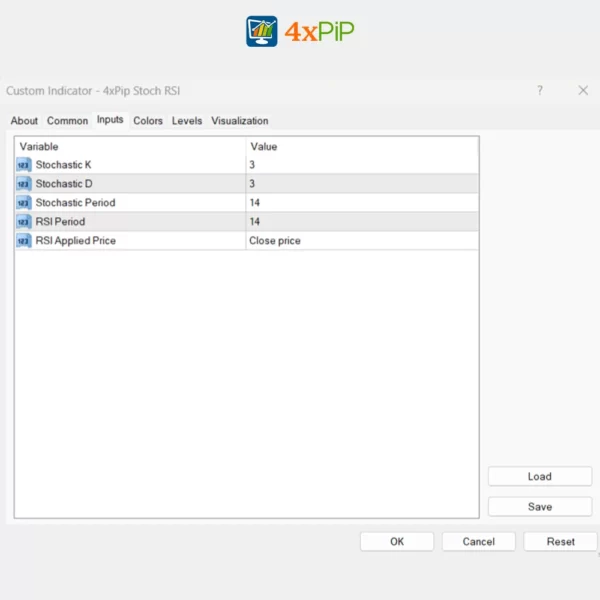The height and width of the screenshot is (600, 600).
Task: Open the RSI Applied Price Close price dropdown
Action: pyautogui.click(x=361, y=241)
